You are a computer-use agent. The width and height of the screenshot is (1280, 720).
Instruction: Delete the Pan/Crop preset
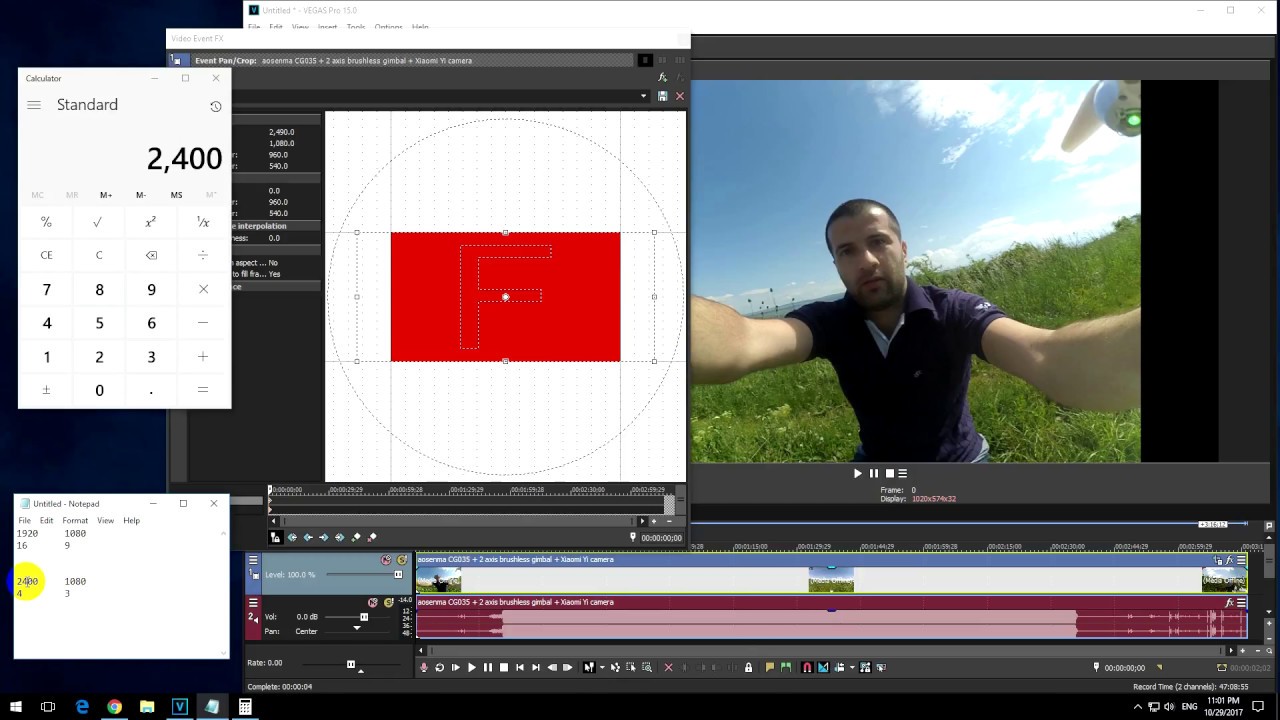pyautogui.click(x=680, y=96)
